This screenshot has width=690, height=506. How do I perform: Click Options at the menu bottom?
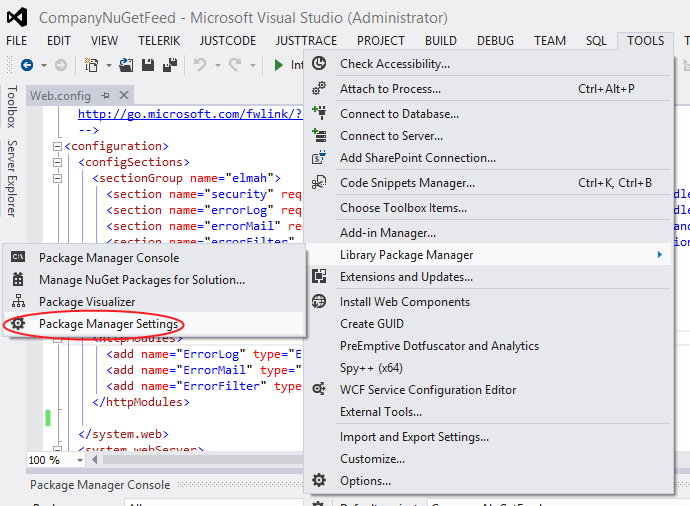point(365,481)
